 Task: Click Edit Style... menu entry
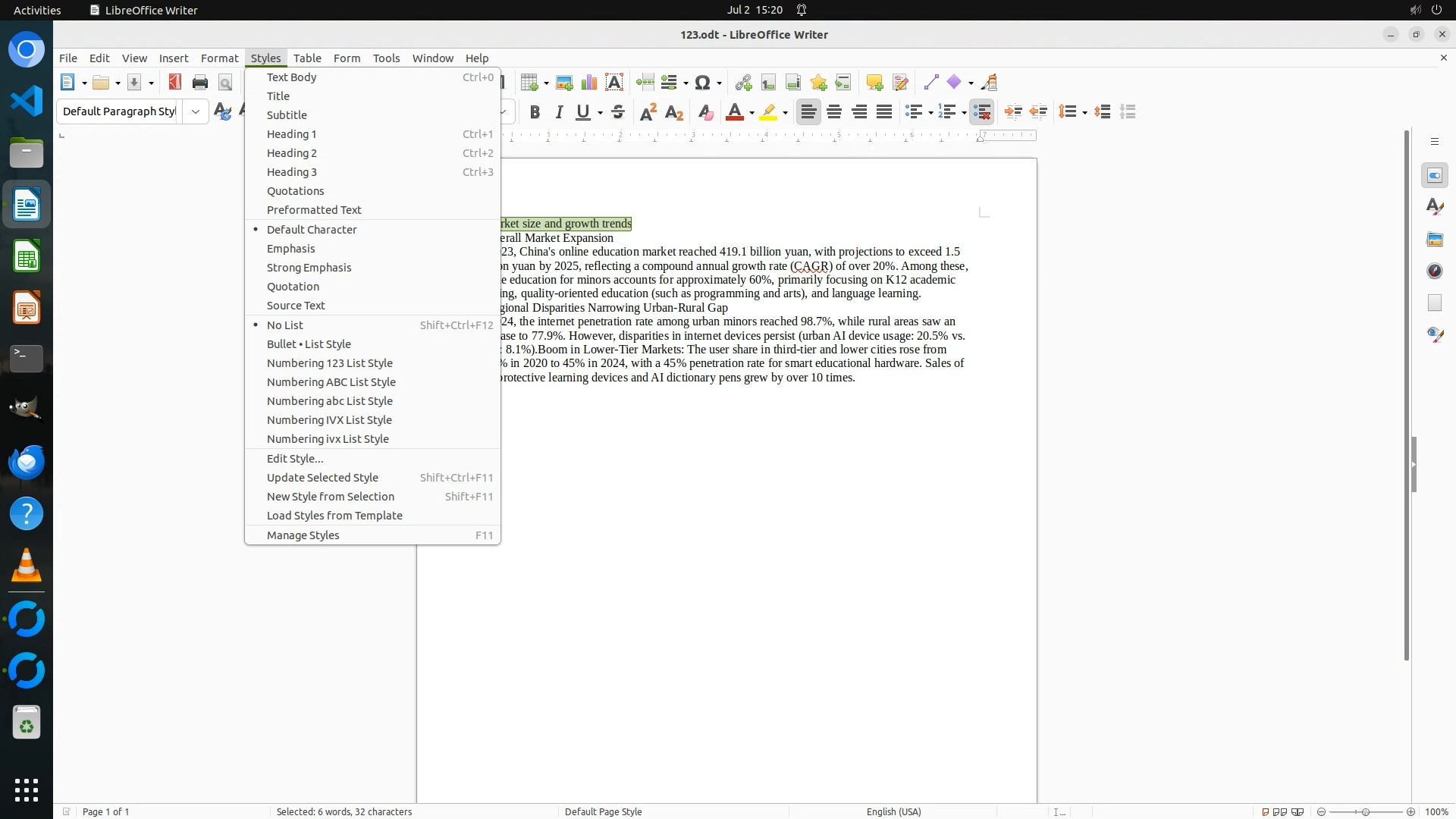point(295,459)
